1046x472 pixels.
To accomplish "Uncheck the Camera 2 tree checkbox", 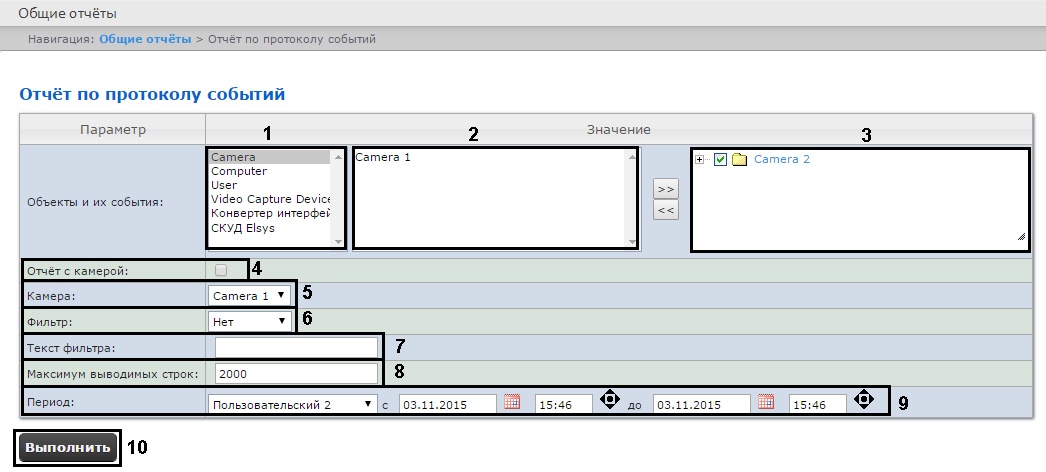I will 719,160.
